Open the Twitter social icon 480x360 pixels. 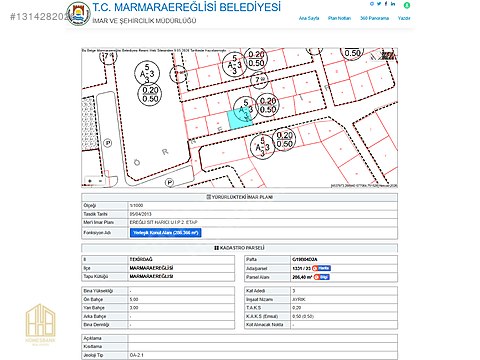tap(379, 4)
